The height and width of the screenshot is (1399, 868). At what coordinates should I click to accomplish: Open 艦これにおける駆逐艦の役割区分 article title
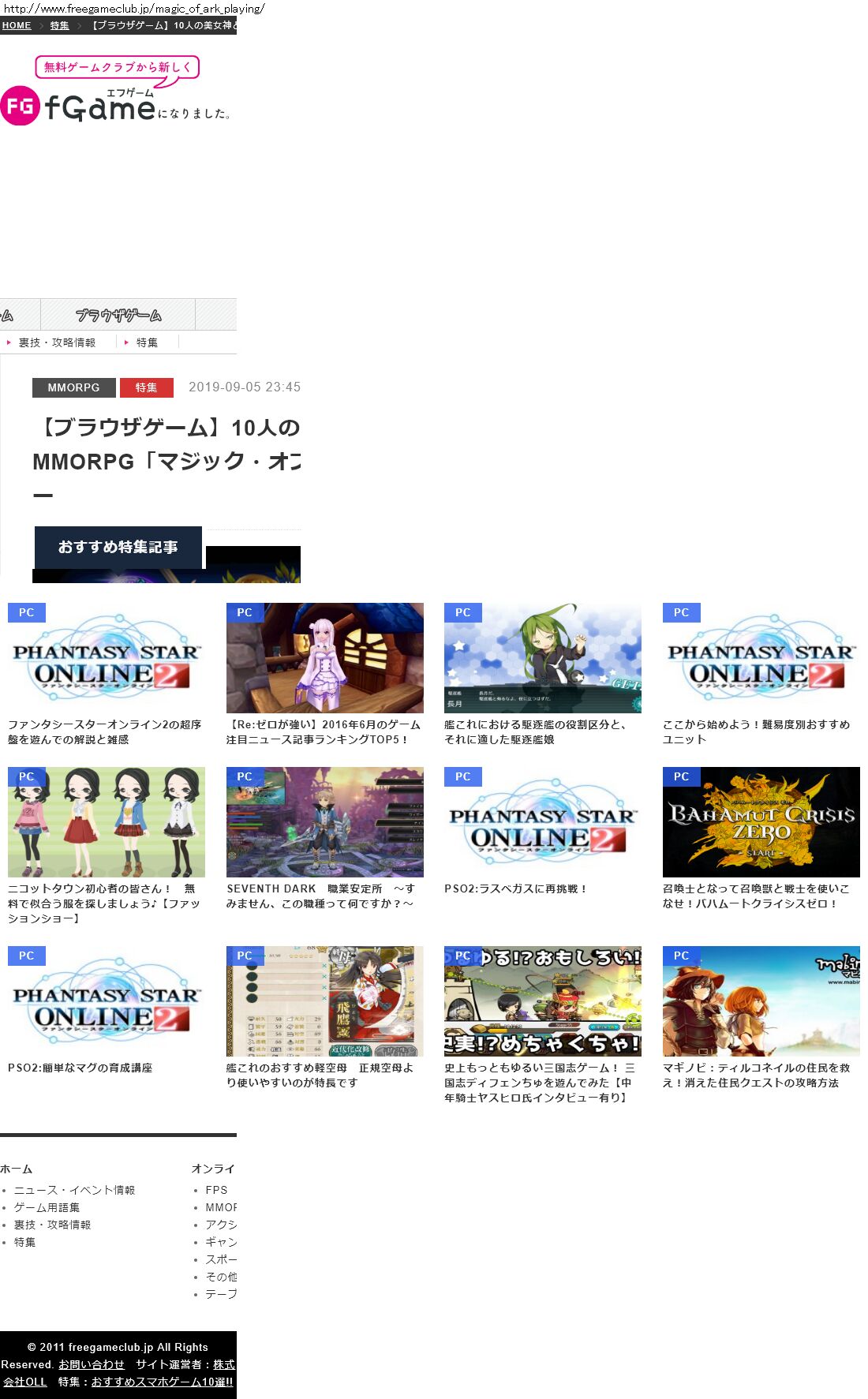coord(536,732)
